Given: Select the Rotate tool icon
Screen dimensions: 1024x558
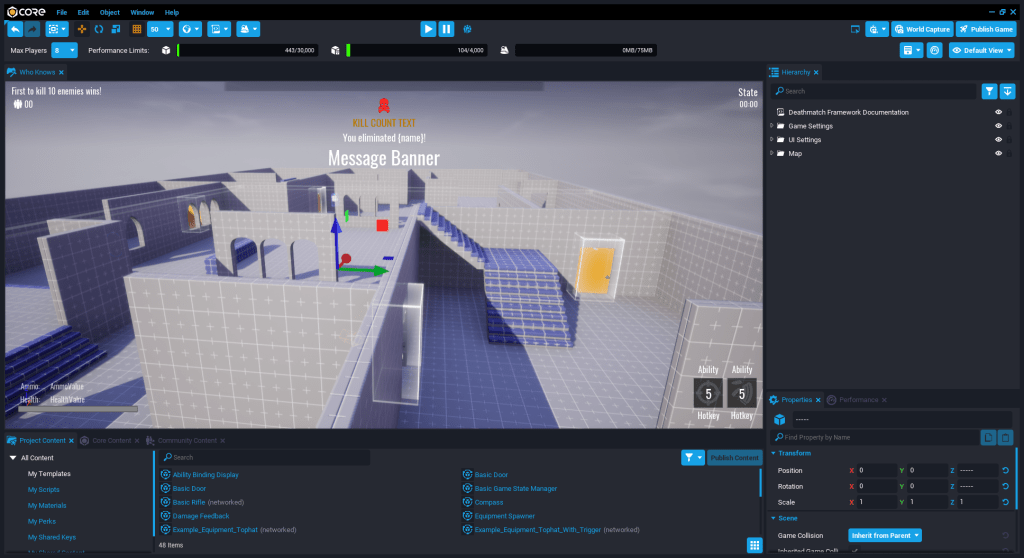Looking at the screenshot, I should tap(98, 29).
